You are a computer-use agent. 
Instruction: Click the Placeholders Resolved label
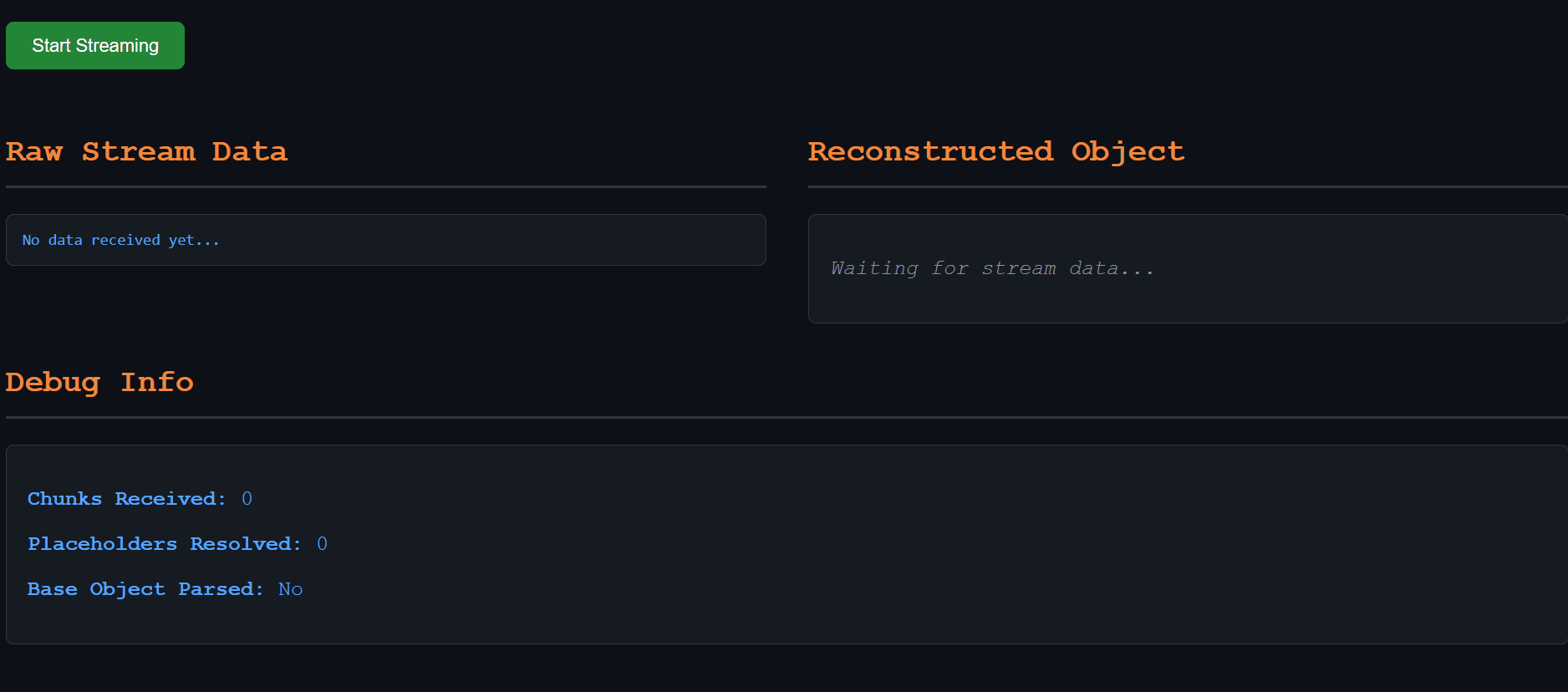pyautogui.click(x=164, y=544)
